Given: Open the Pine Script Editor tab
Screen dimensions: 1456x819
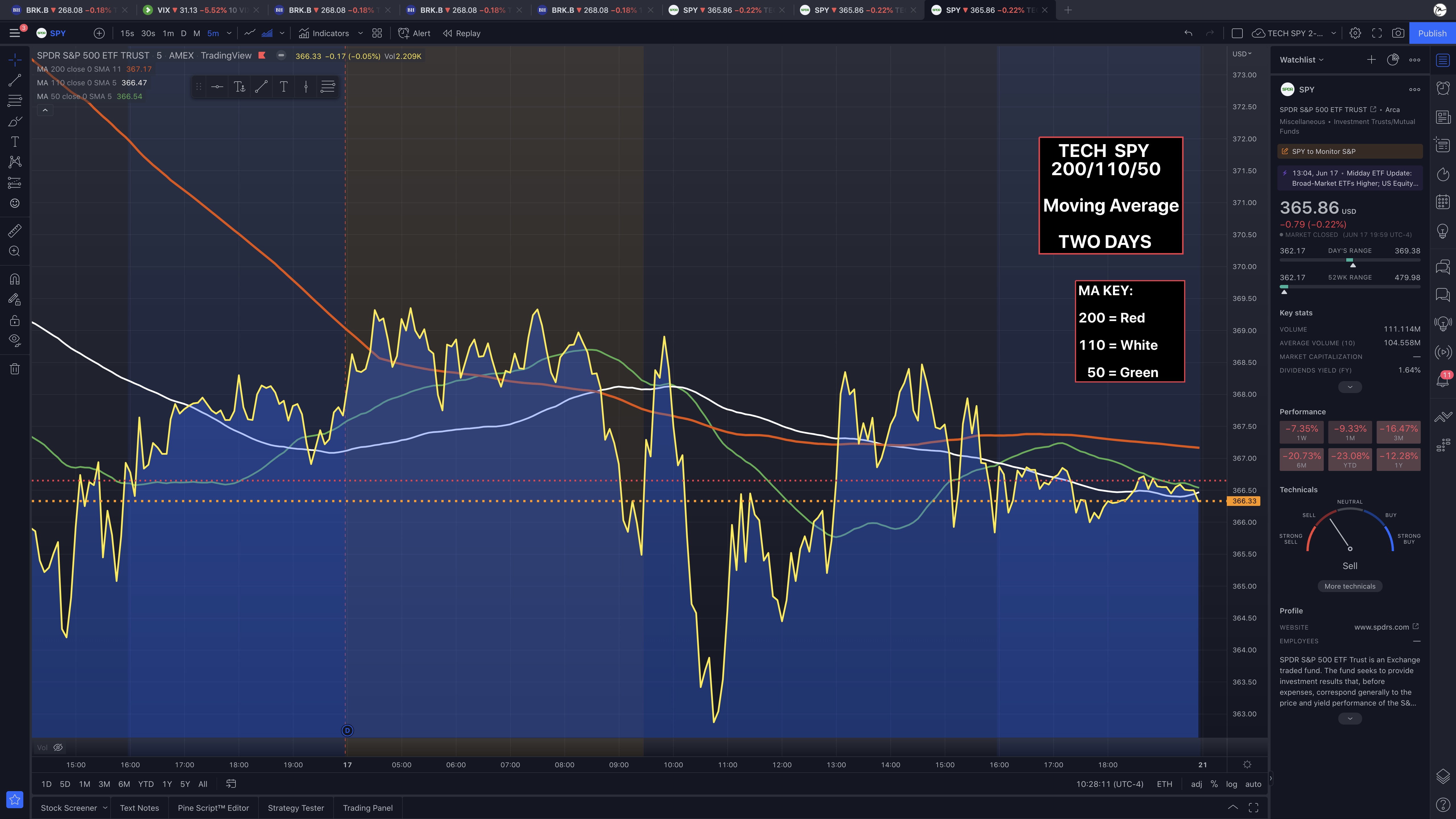Looking at the screenshot, I should click(x=213, y=808).
